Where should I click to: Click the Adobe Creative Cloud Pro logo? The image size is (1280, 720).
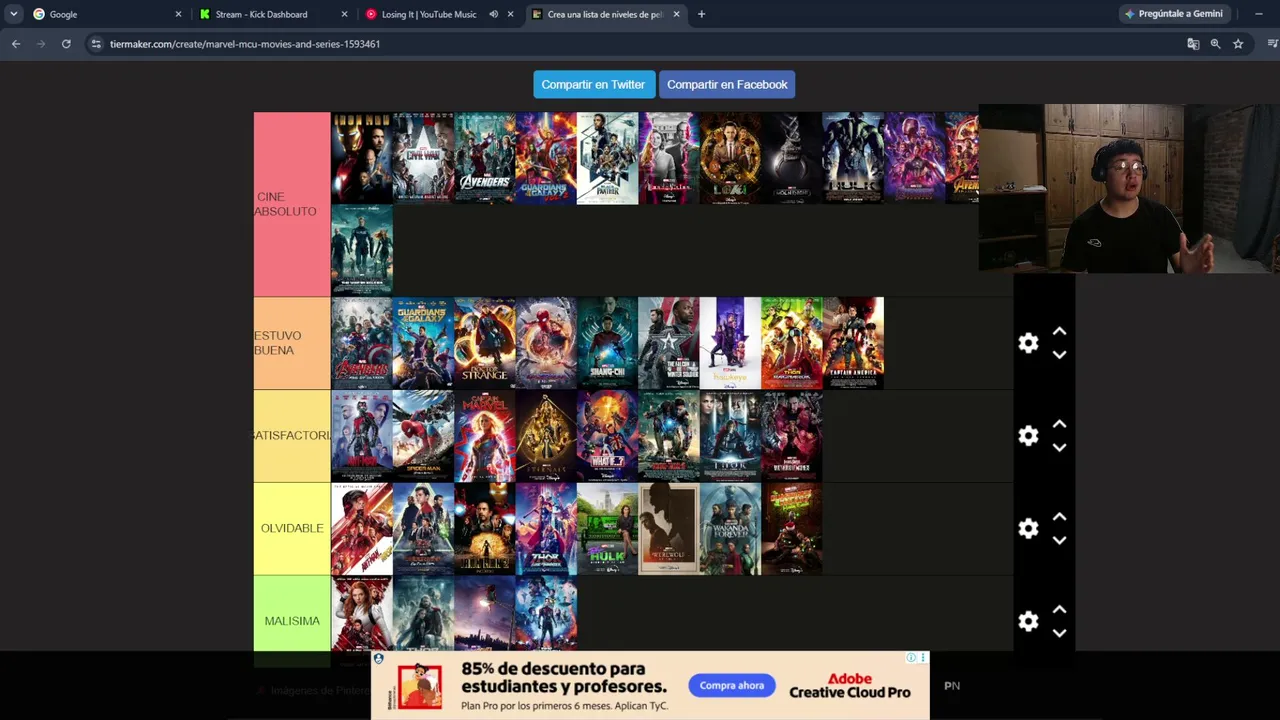(849, 685)
